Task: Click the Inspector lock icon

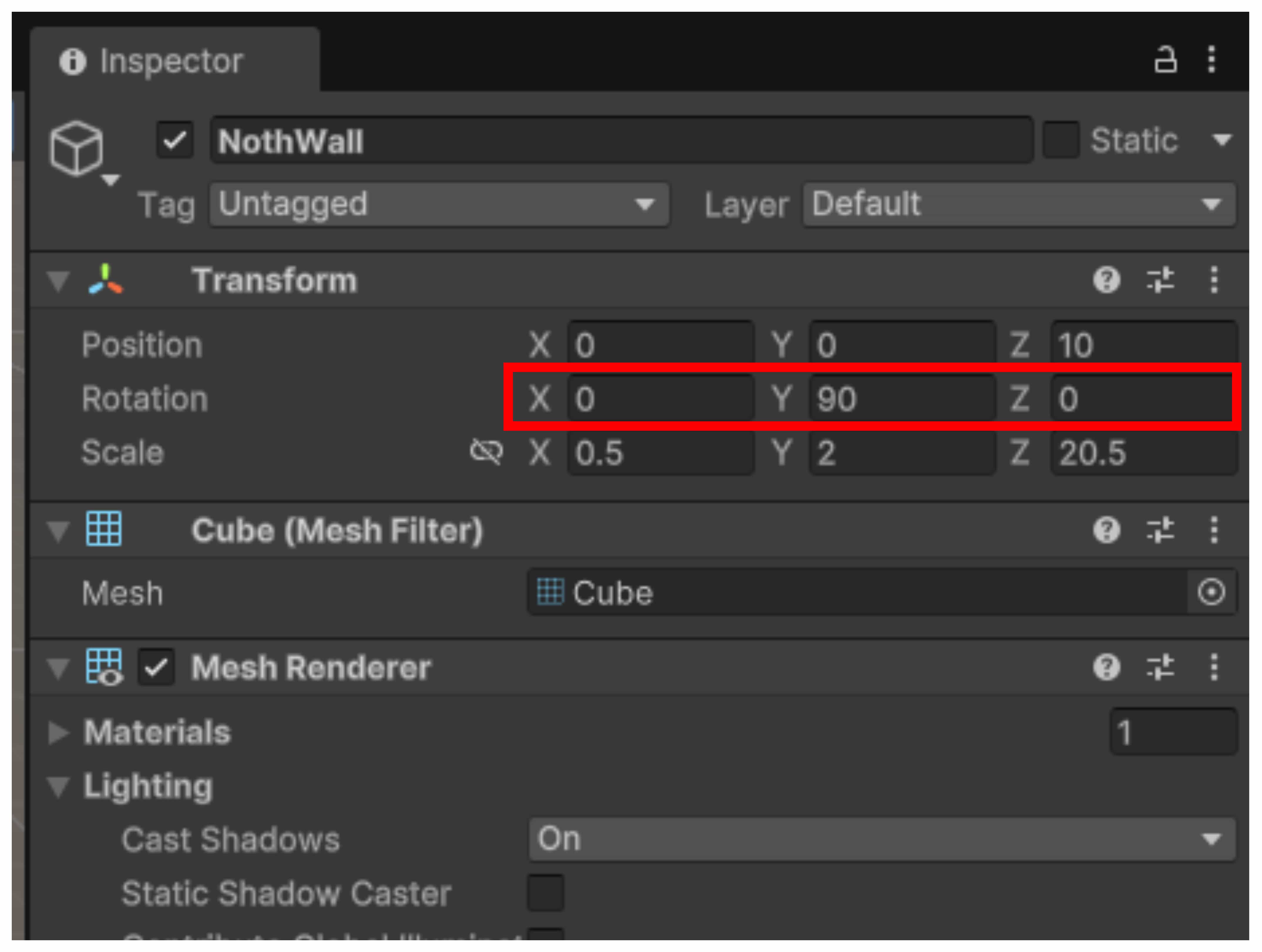Action: pyautogui.click(x=1165, y=59)
